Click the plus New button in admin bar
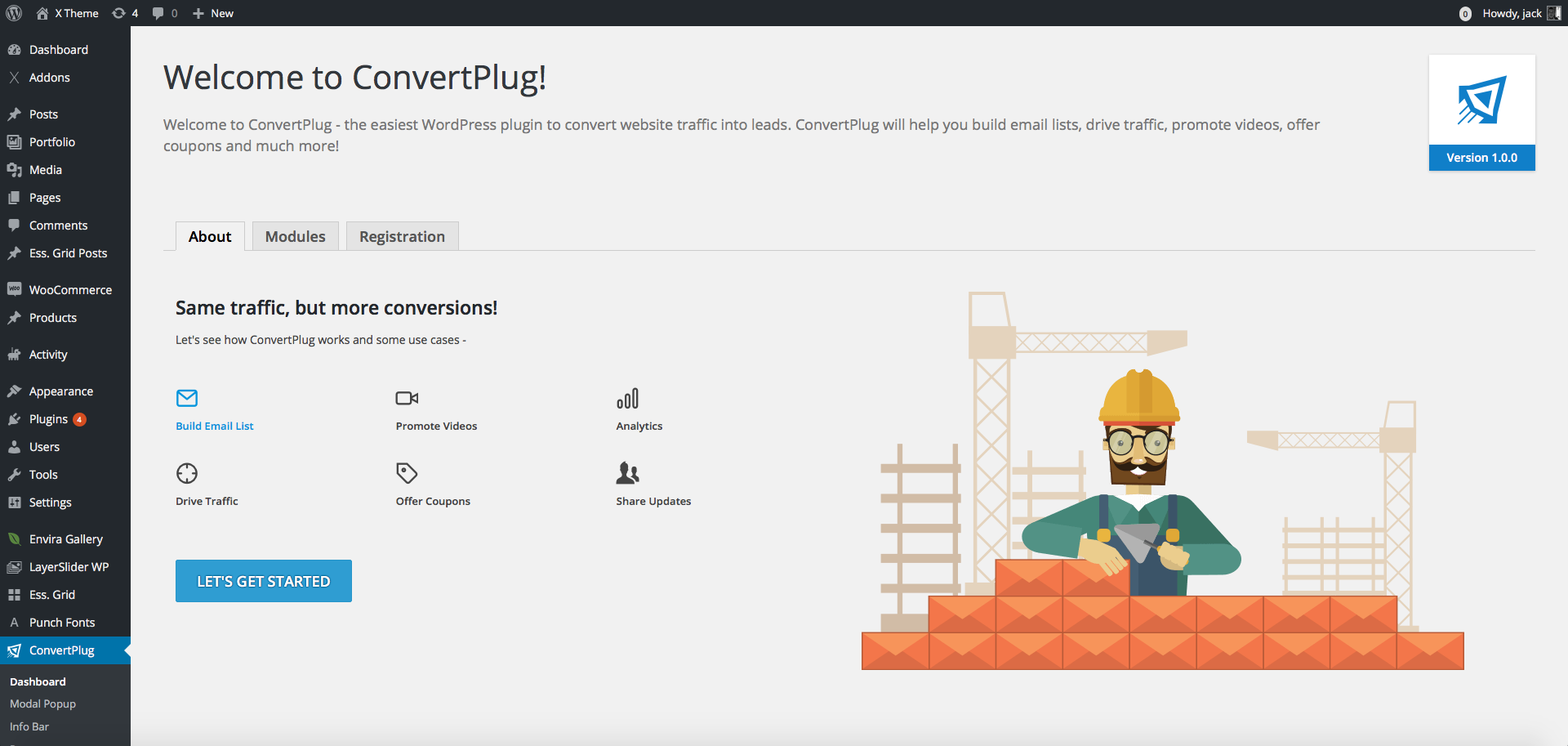 213,13
